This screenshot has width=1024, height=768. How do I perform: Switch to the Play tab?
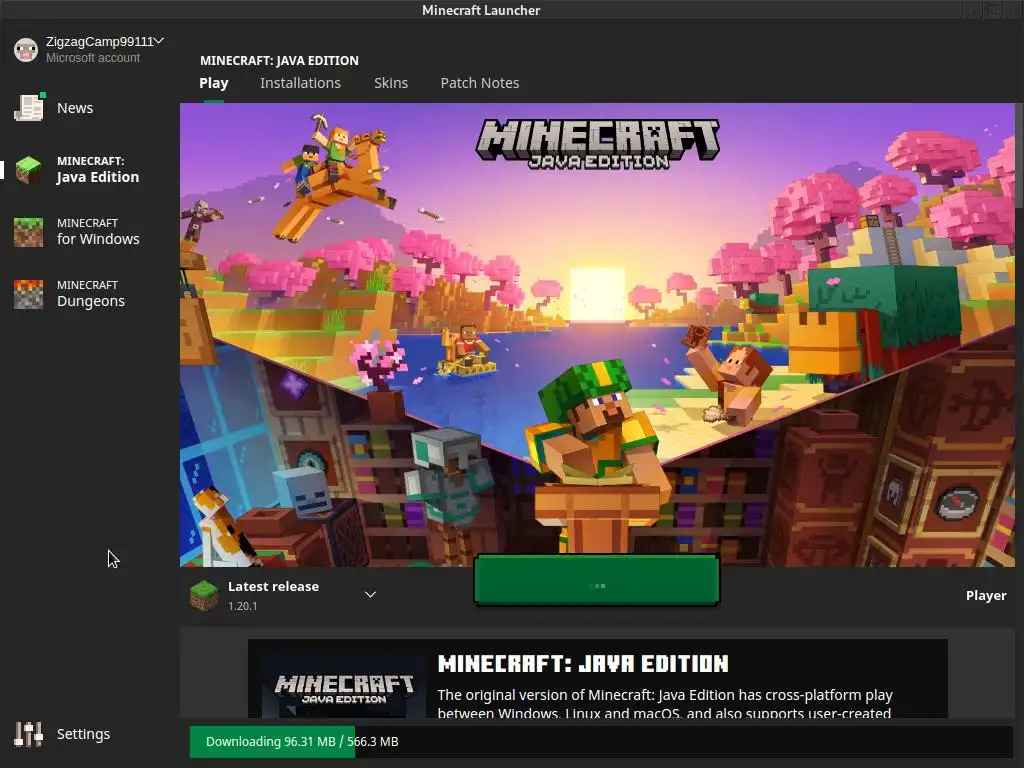point(214,83)
